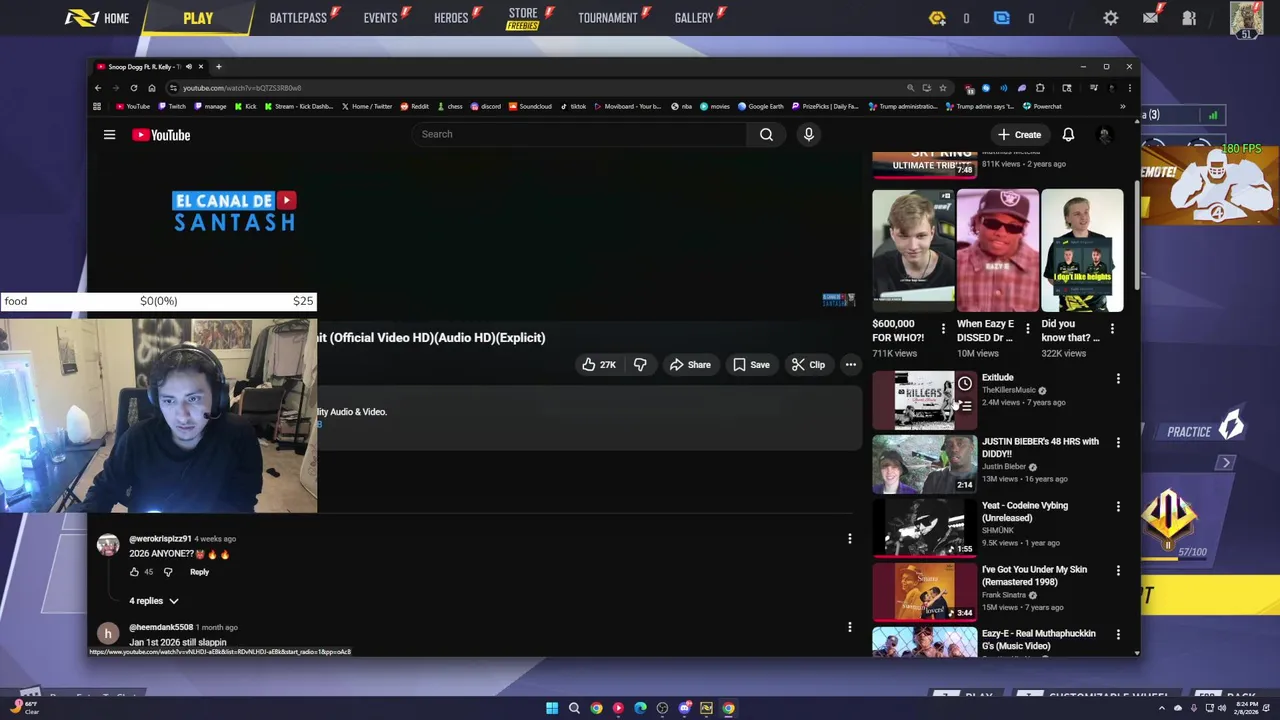Add Exitlude to queue icon
The image size is (1280, 720).
965,405
